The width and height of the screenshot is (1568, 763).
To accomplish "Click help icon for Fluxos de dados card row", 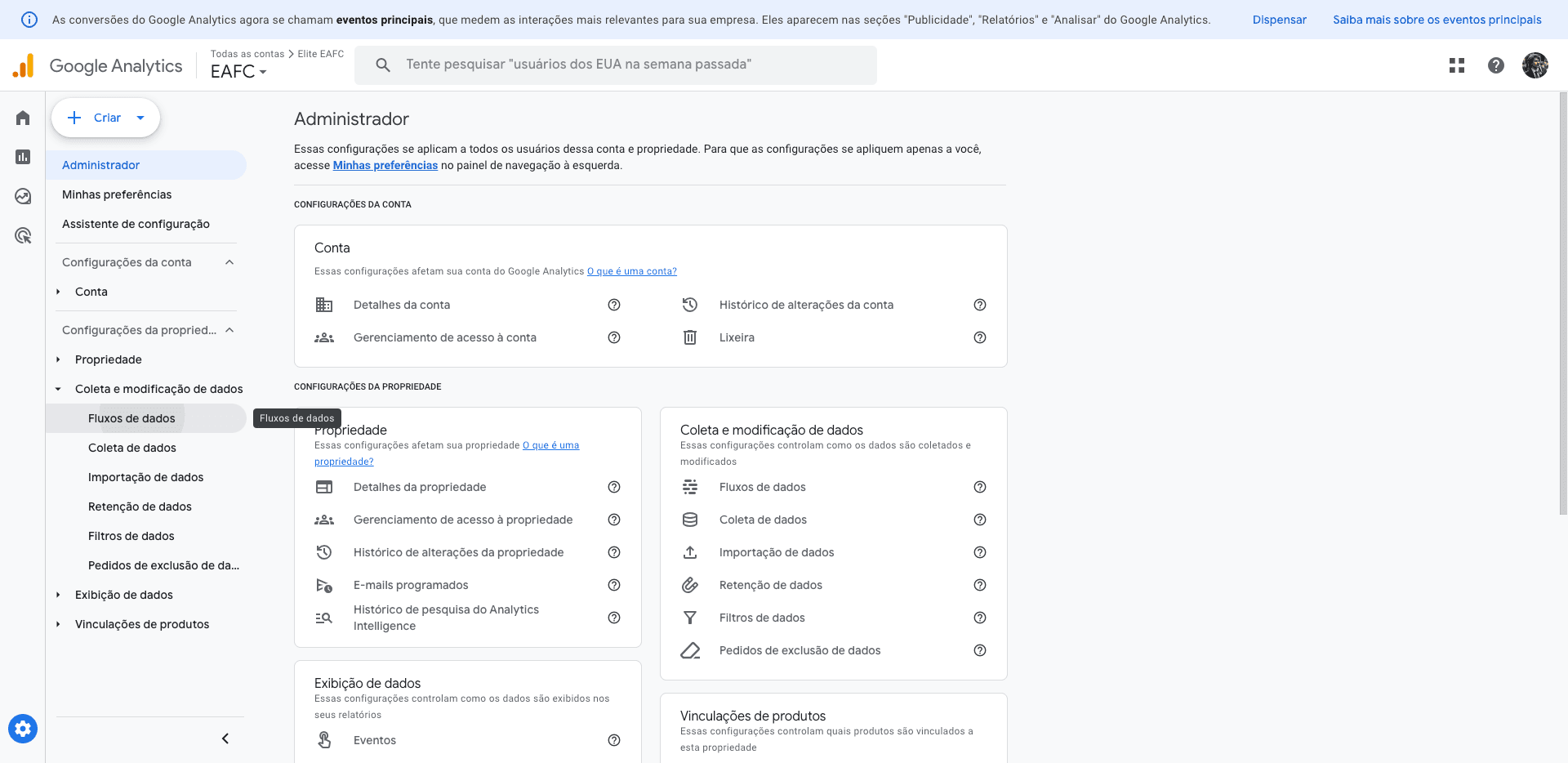I will pos(980,487).
